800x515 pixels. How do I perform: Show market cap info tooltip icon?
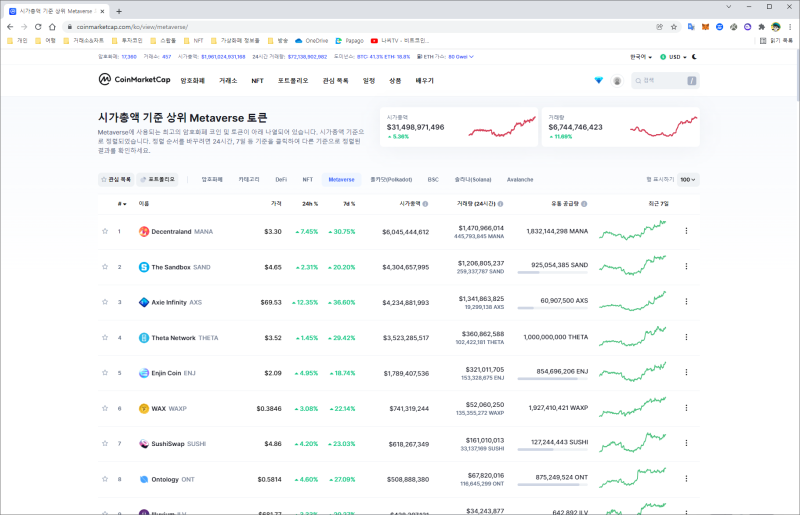click(426, 204)
